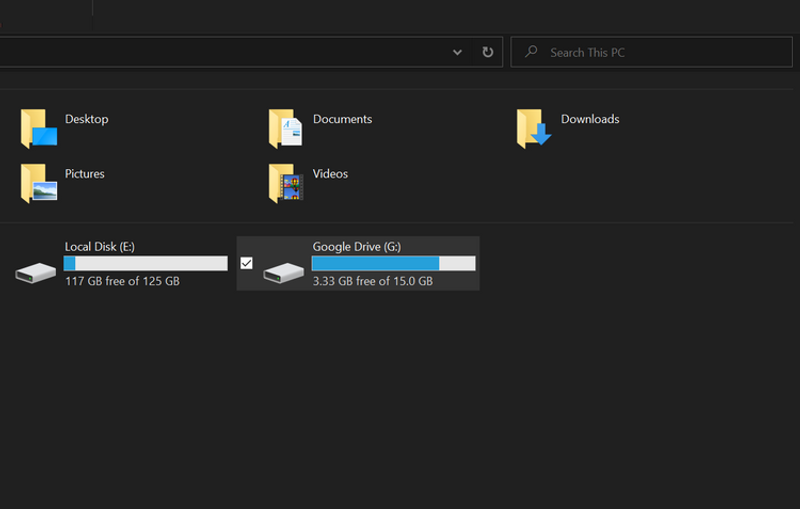Click the Google Drive (G:) storage usage bar
This screenshot has width=800, height=509.
tap(393, 263)
